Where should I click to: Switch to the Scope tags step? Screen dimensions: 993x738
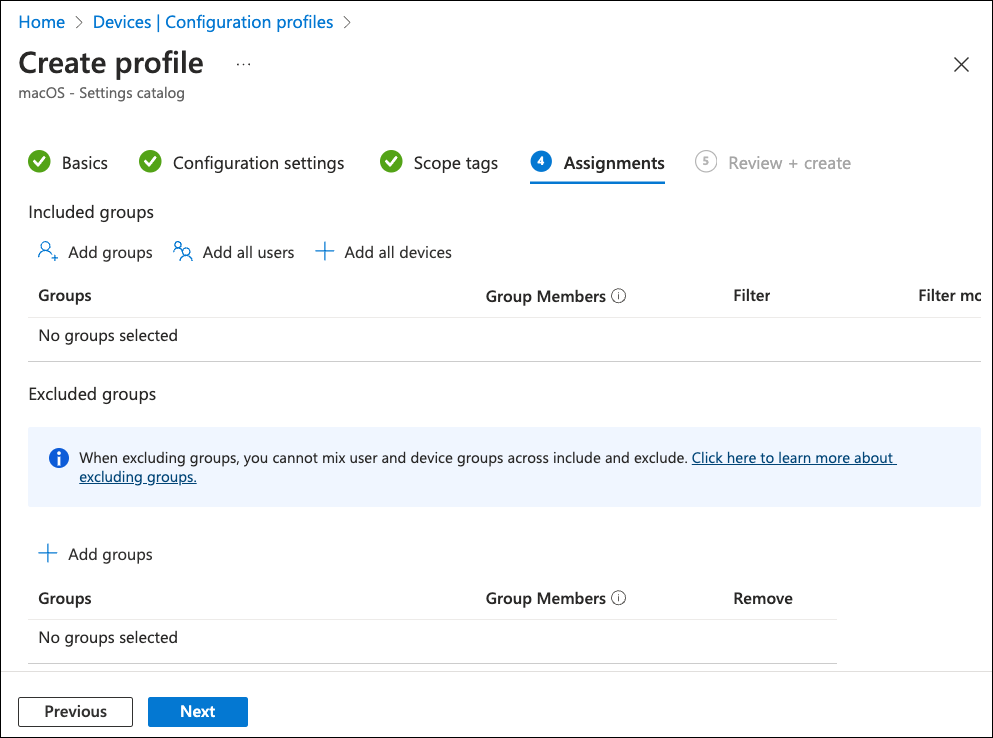click(x=455, y=163)
